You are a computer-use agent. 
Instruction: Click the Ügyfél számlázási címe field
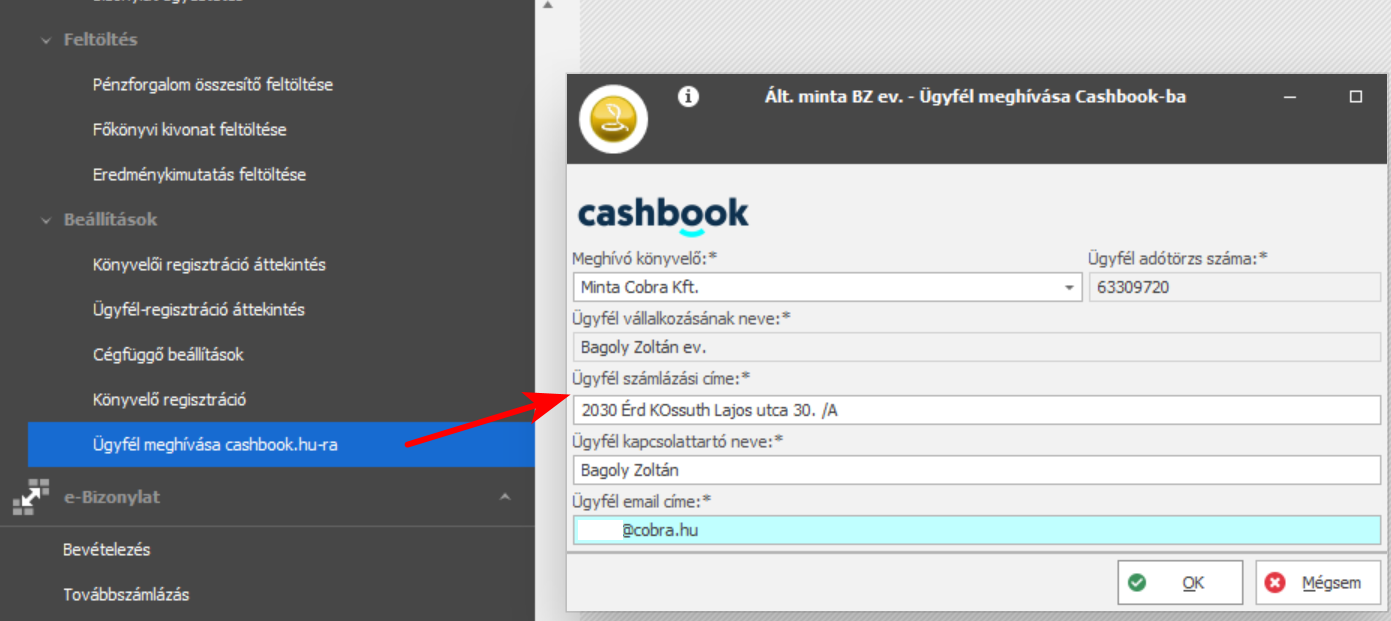point(976,409)
